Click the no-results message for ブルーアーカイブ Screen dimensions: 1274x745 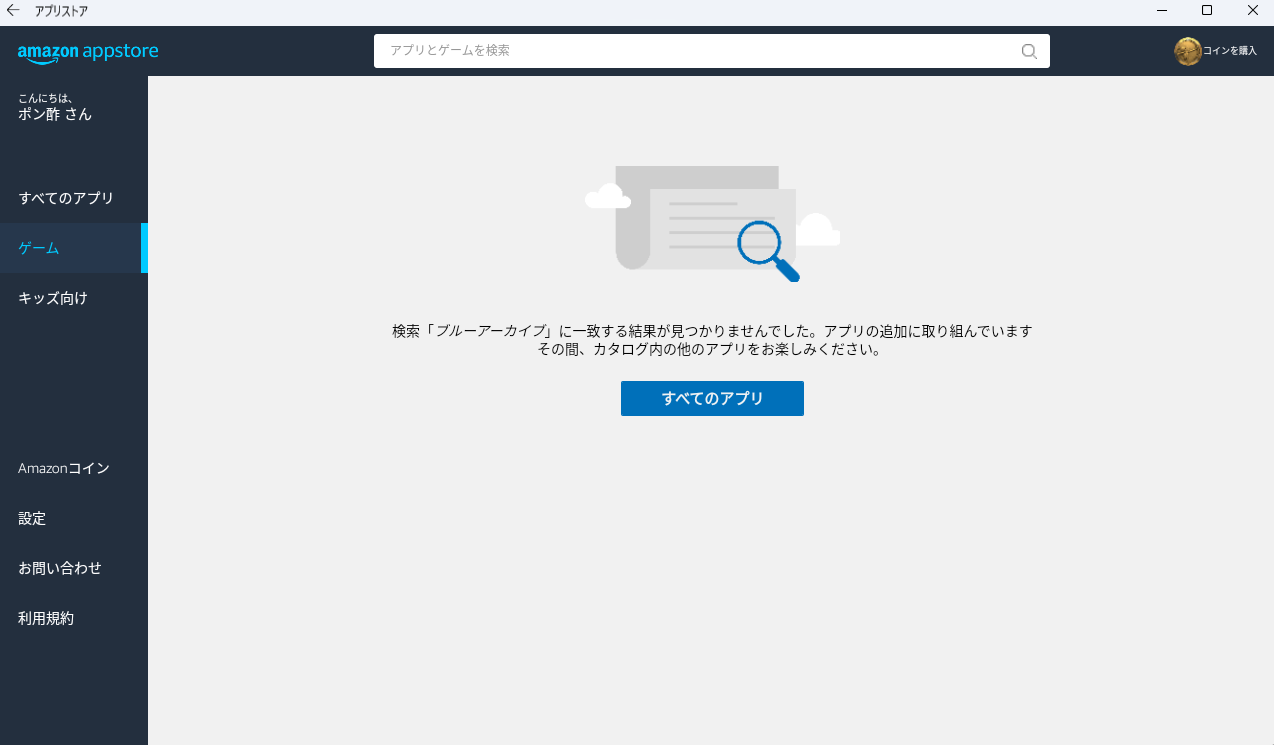pos(712,340)
